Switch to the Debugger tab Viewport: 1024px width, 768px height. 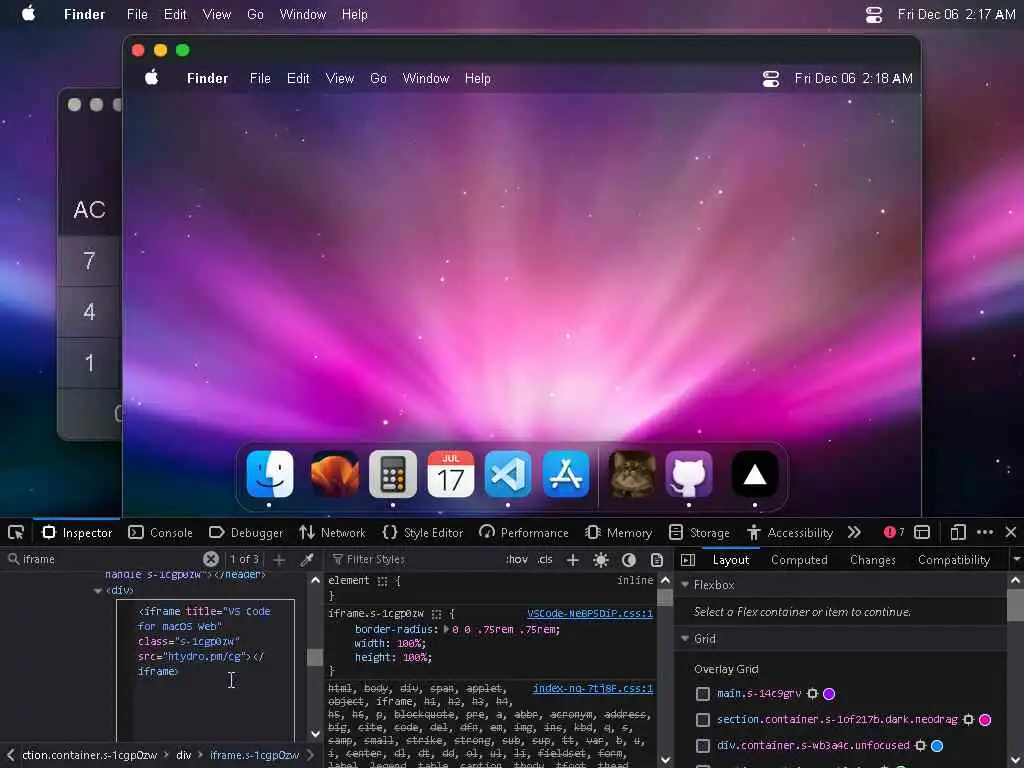[246, 533]
